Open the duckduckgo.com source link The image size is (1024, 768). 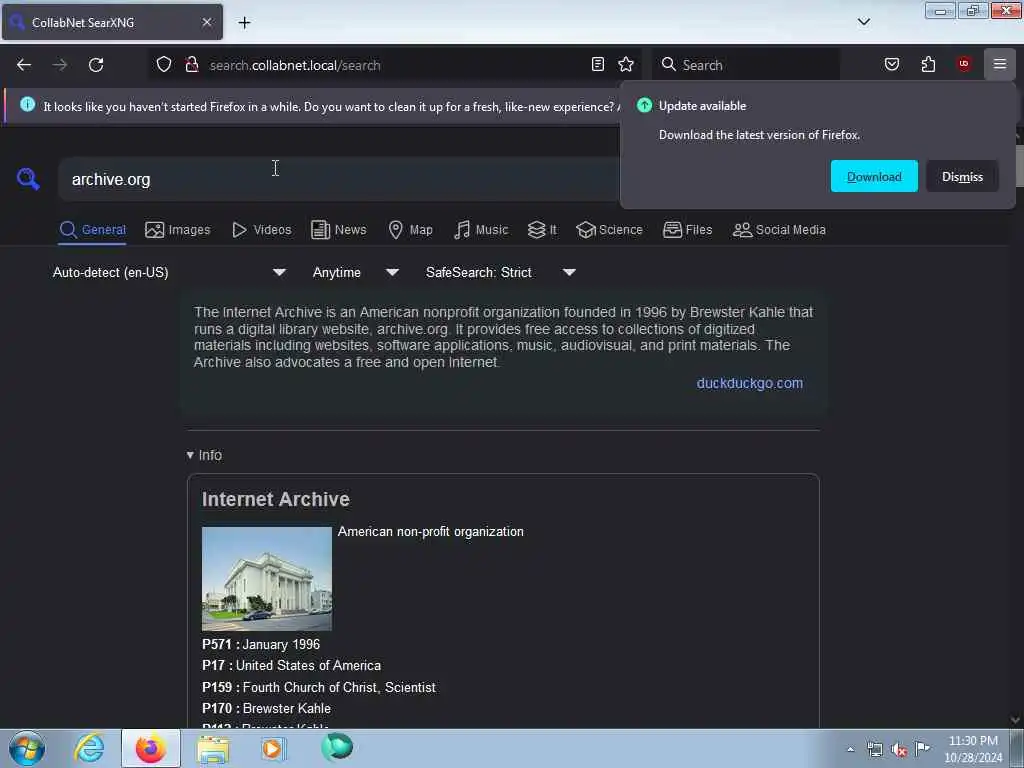click(750, 383)
